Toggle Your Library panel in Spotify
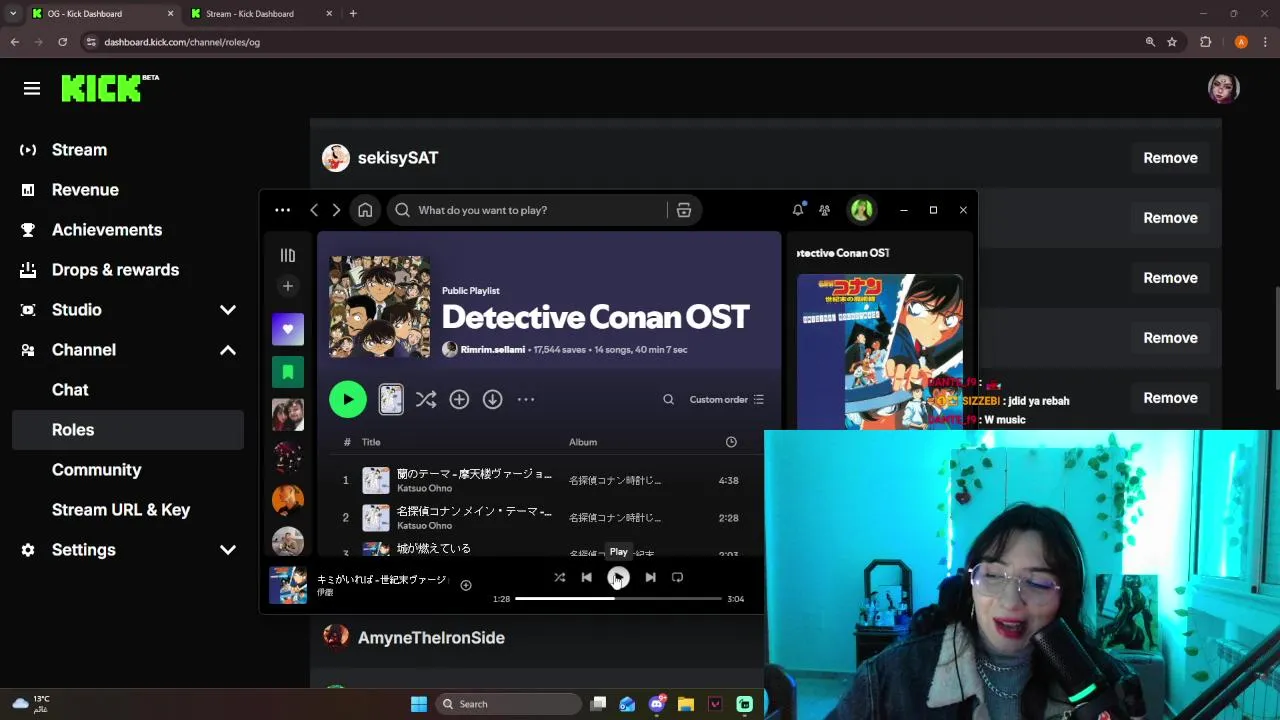Image resolution: width=1280 pixels, height=720 pixels. tap(288, 255)
